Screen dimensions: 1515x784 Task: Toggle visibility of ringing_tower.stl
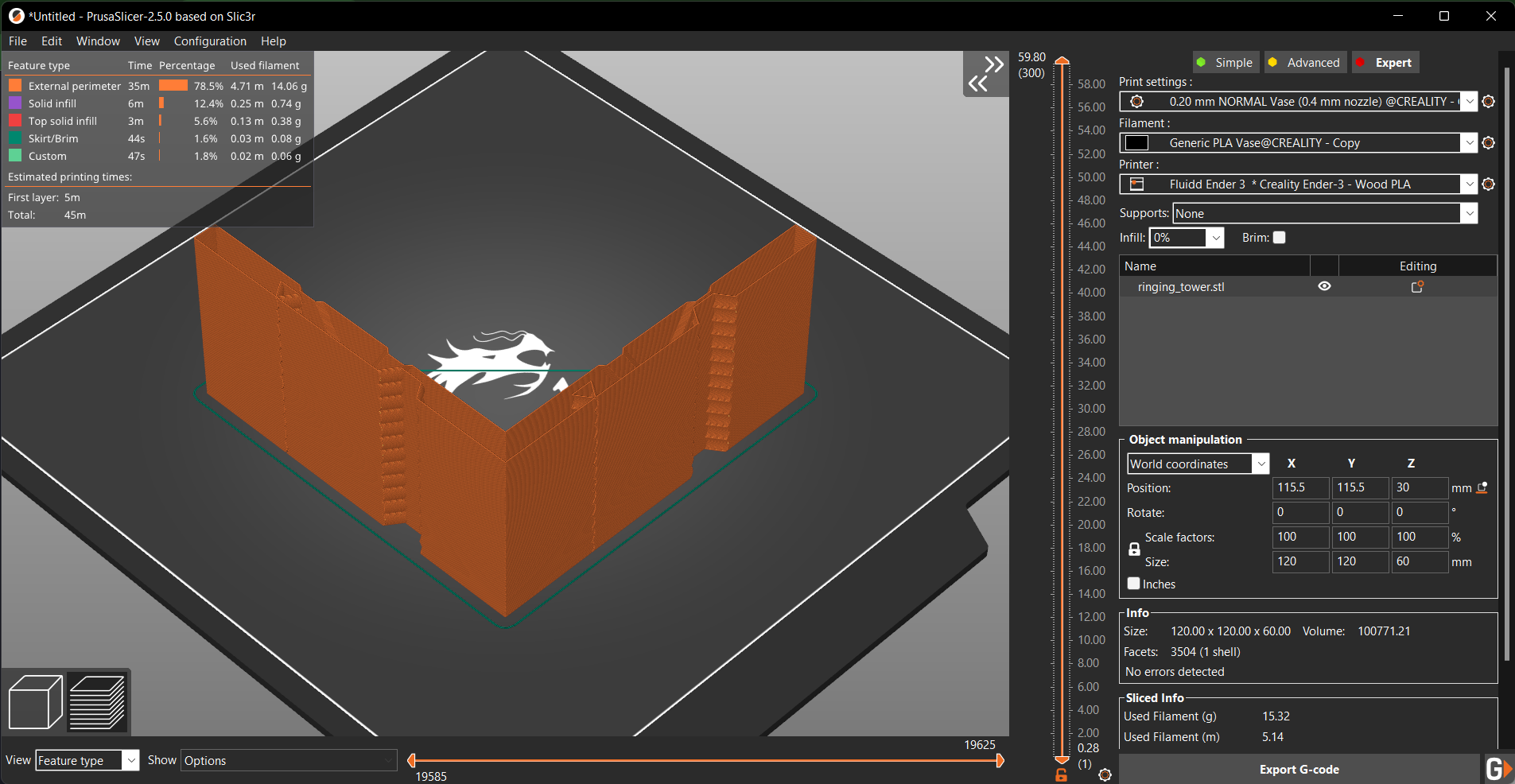point(1324,287)
